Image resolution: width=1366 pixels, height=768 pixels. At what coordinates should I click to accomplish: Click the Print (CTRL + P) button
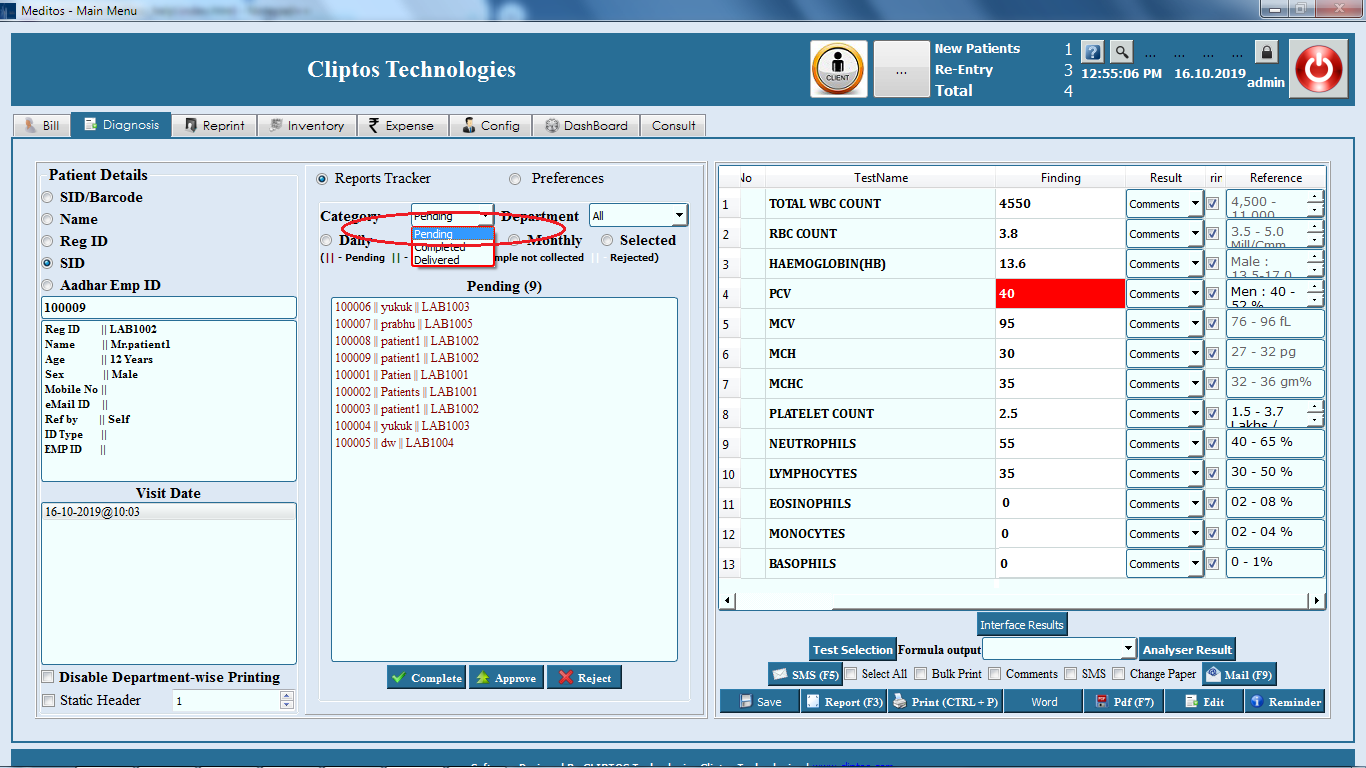coord(946,701)
